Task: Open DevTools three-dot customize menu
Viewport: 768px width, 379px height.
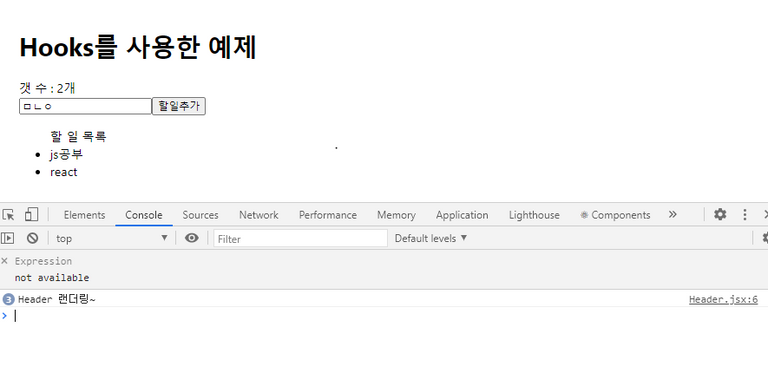Action: coord(744,214)
